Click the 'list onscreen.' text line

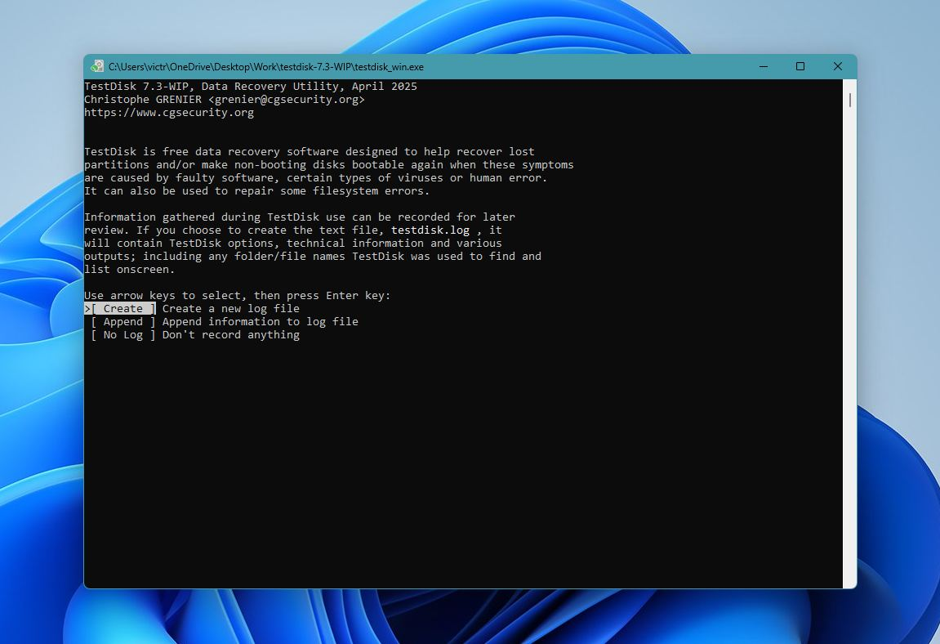coord(129,270)
